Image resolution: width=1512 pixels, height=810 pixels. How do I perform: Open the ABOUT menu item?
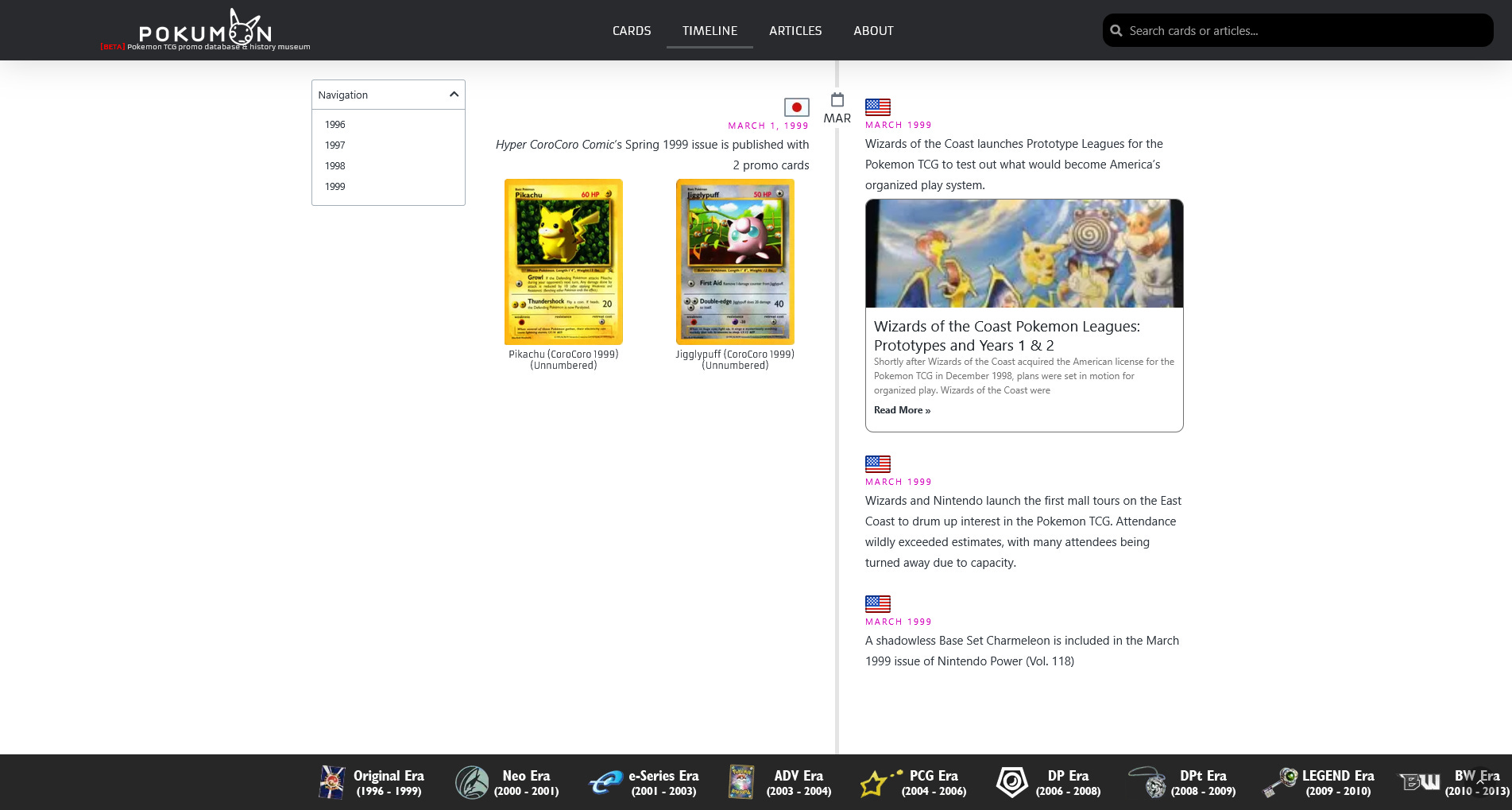coord(873,31)
